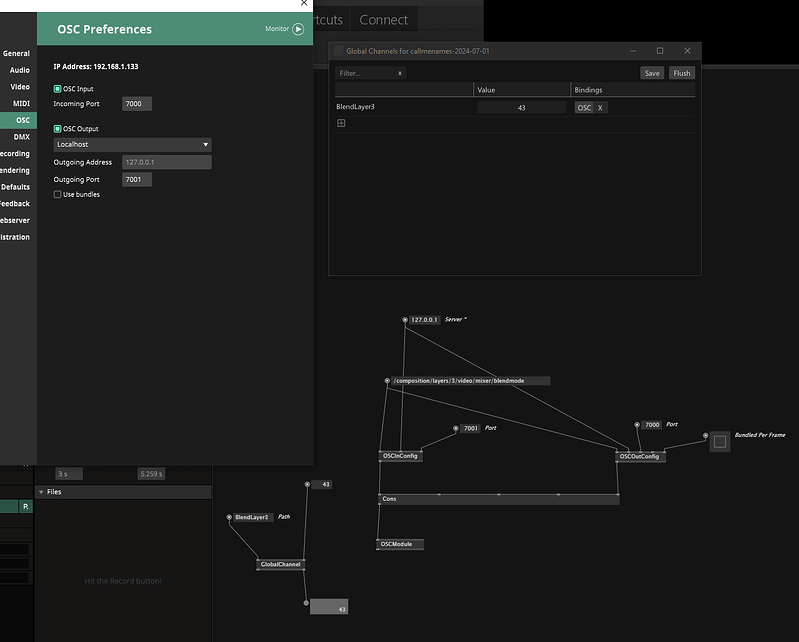Click the BlendLayer3 Path node
The height and width of the screenshot is (642, 799).
(253, 517)
